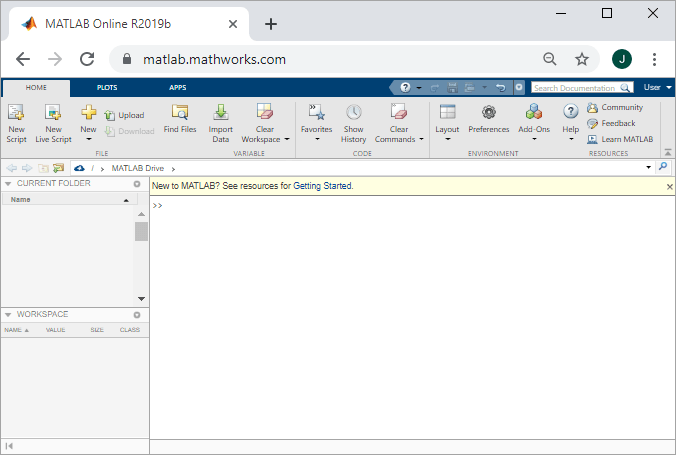Open the New file plus icon
676x455 pixels.
click(x=88, y=113)
